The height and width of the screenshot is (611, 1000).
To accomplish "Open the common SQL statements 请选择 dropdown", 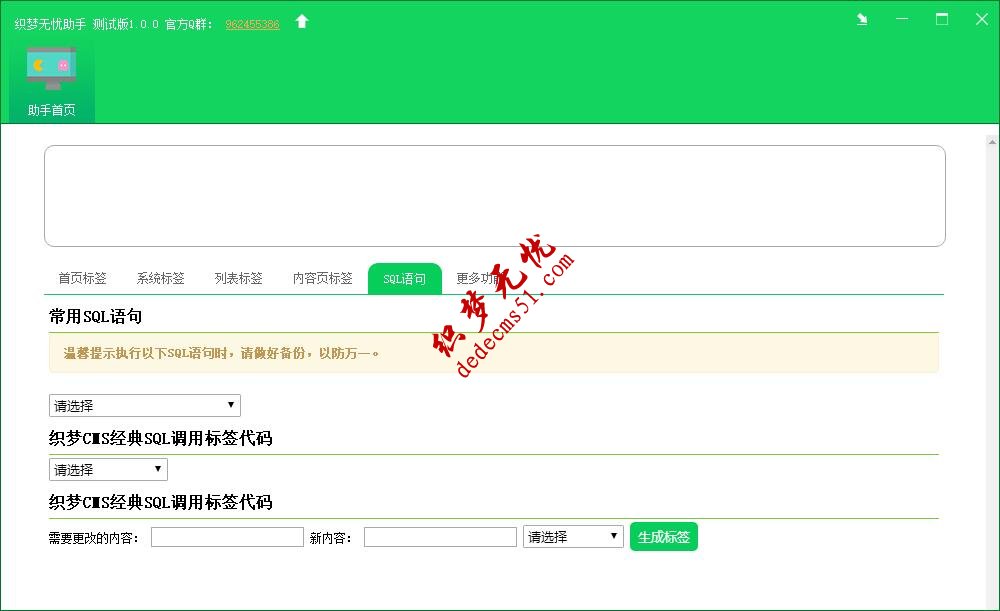I will tap(143, 405).
